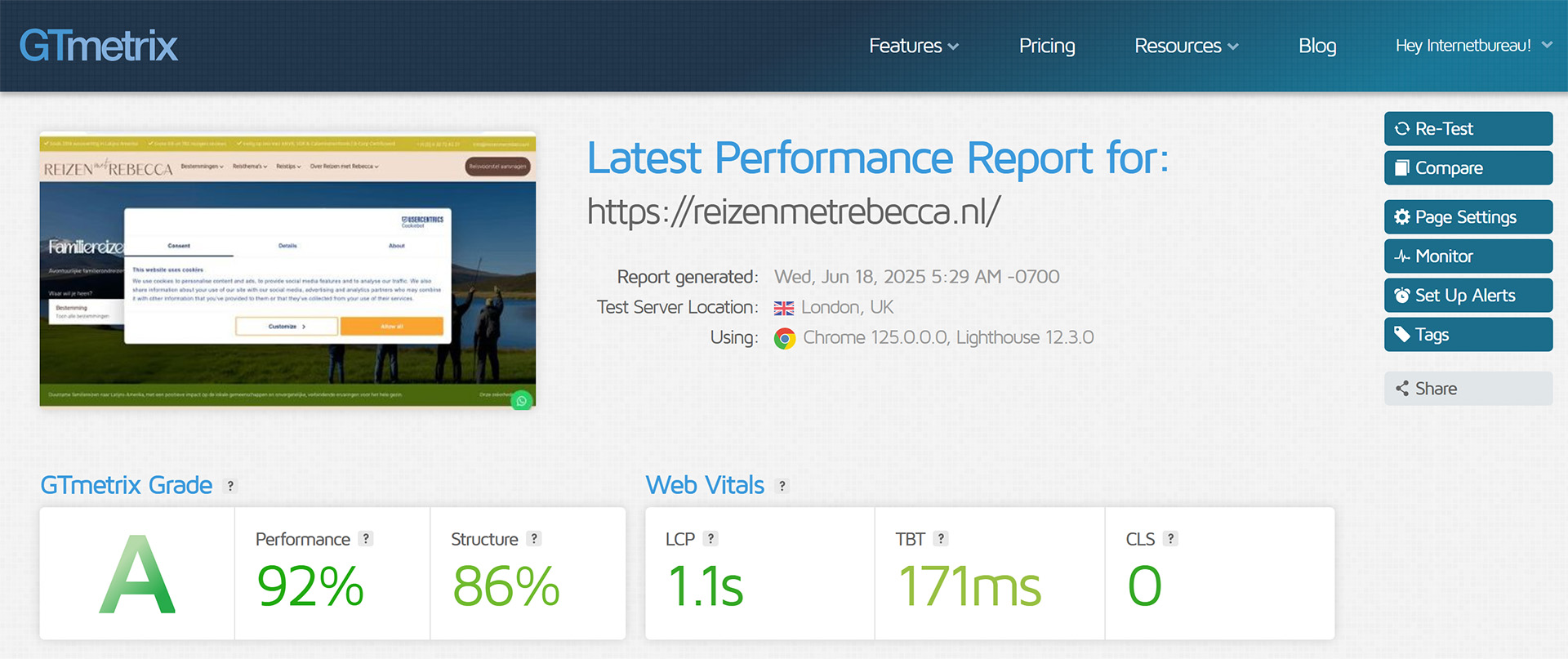Open the Blog page
1568x659 pixels.
1317,46
